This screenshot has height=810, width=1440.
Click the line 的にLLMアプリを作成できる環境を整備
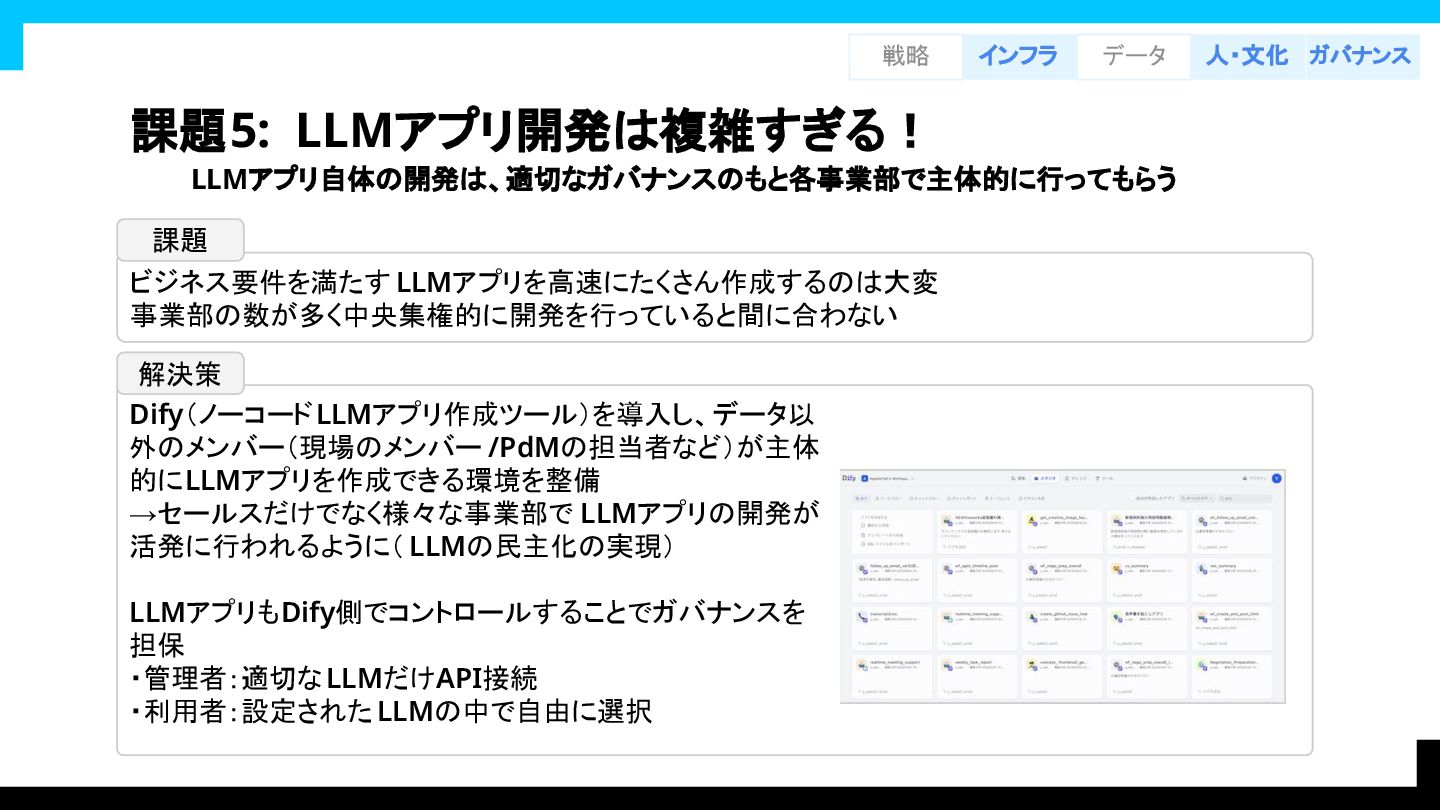pos(365,480)
